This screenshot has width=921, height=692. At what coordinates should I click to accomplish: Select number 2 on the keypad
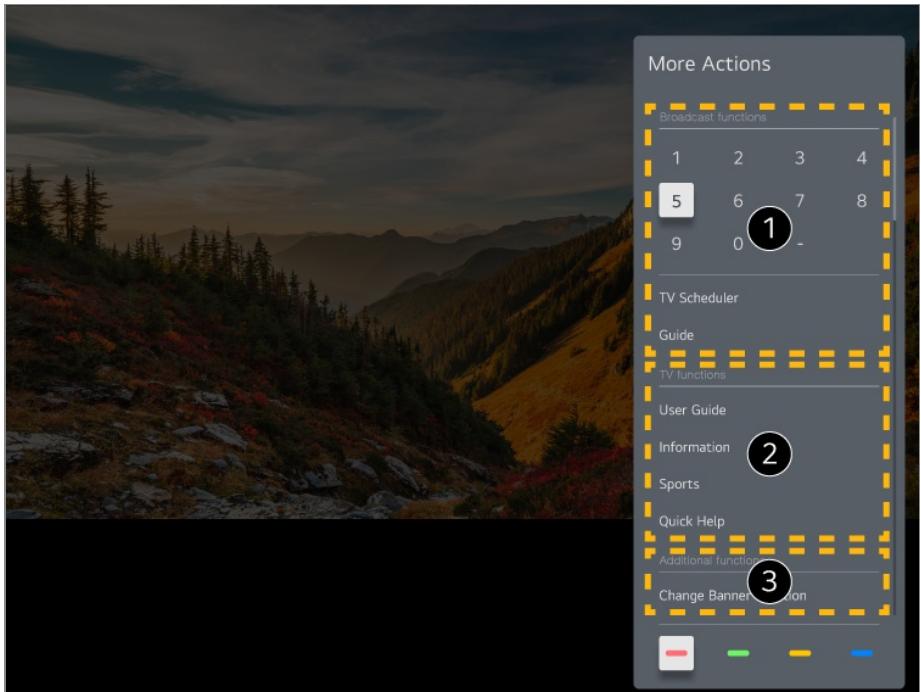(x=738, y=158)
